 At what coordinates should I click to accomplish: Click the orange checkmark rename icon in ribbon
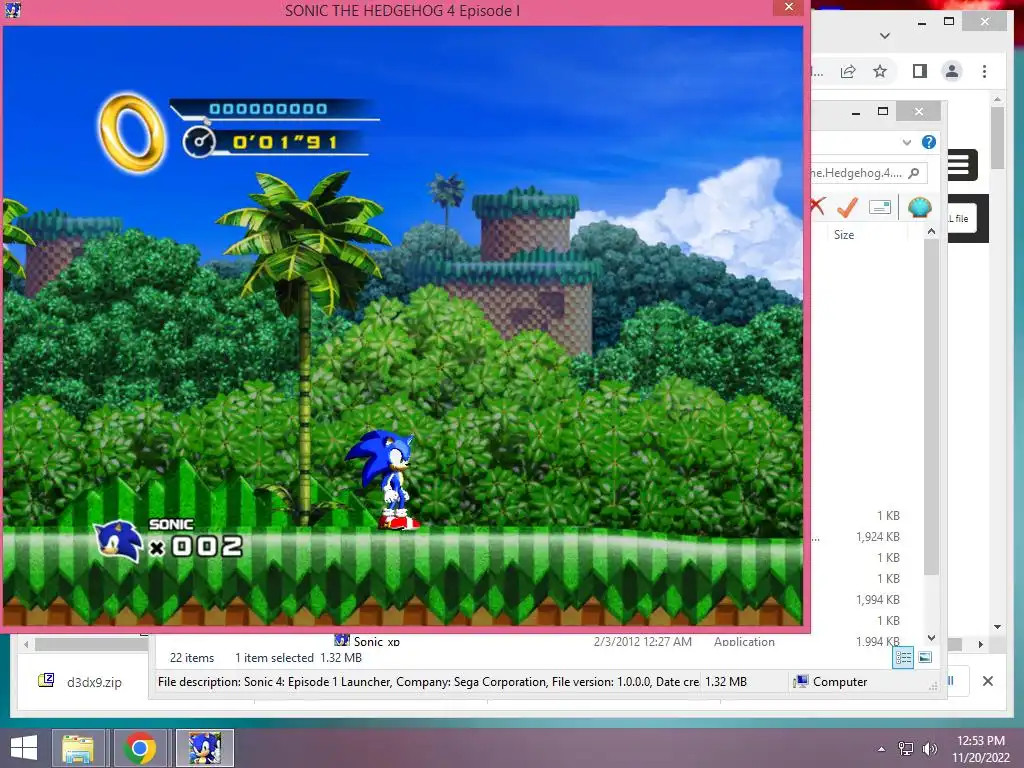847,207
